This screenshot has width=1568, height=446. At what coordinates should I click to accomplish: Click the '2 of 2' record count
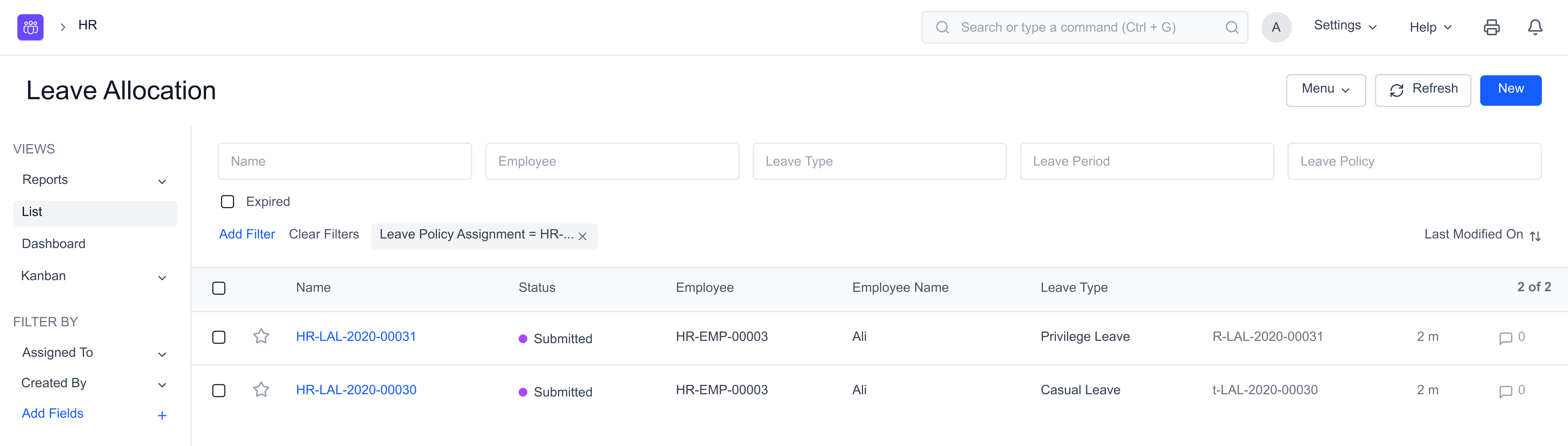(x=1533, y=287)
